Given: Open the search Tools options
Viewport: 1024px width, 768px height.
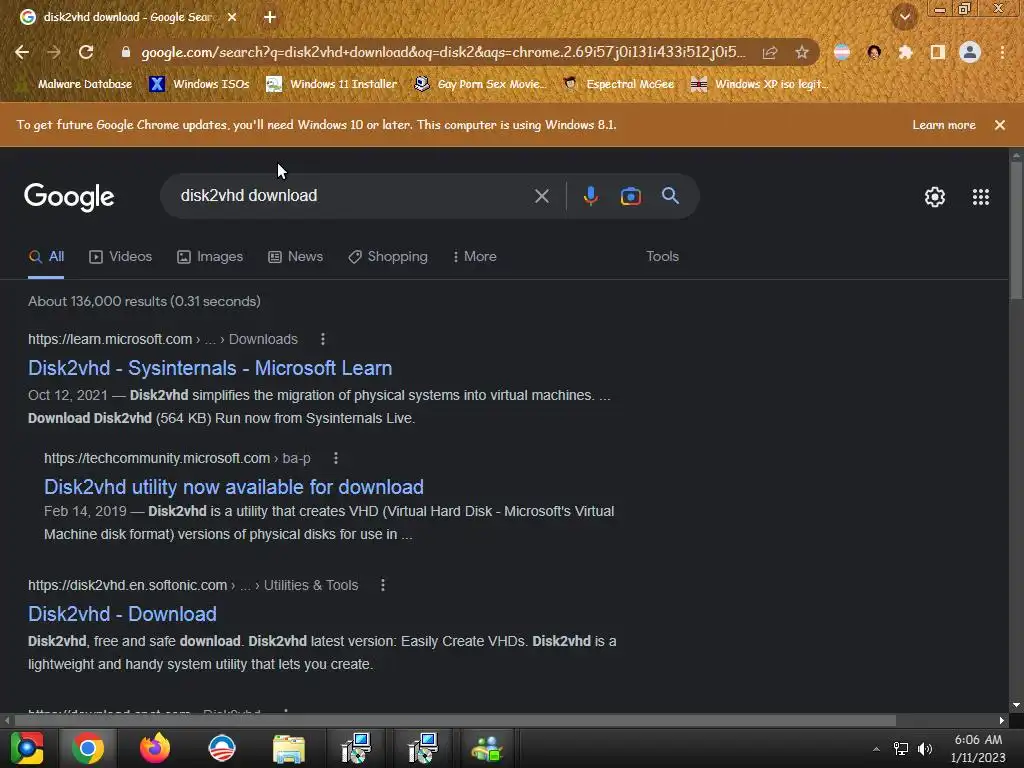Looking at the screenshot, I should pos(662,257).
